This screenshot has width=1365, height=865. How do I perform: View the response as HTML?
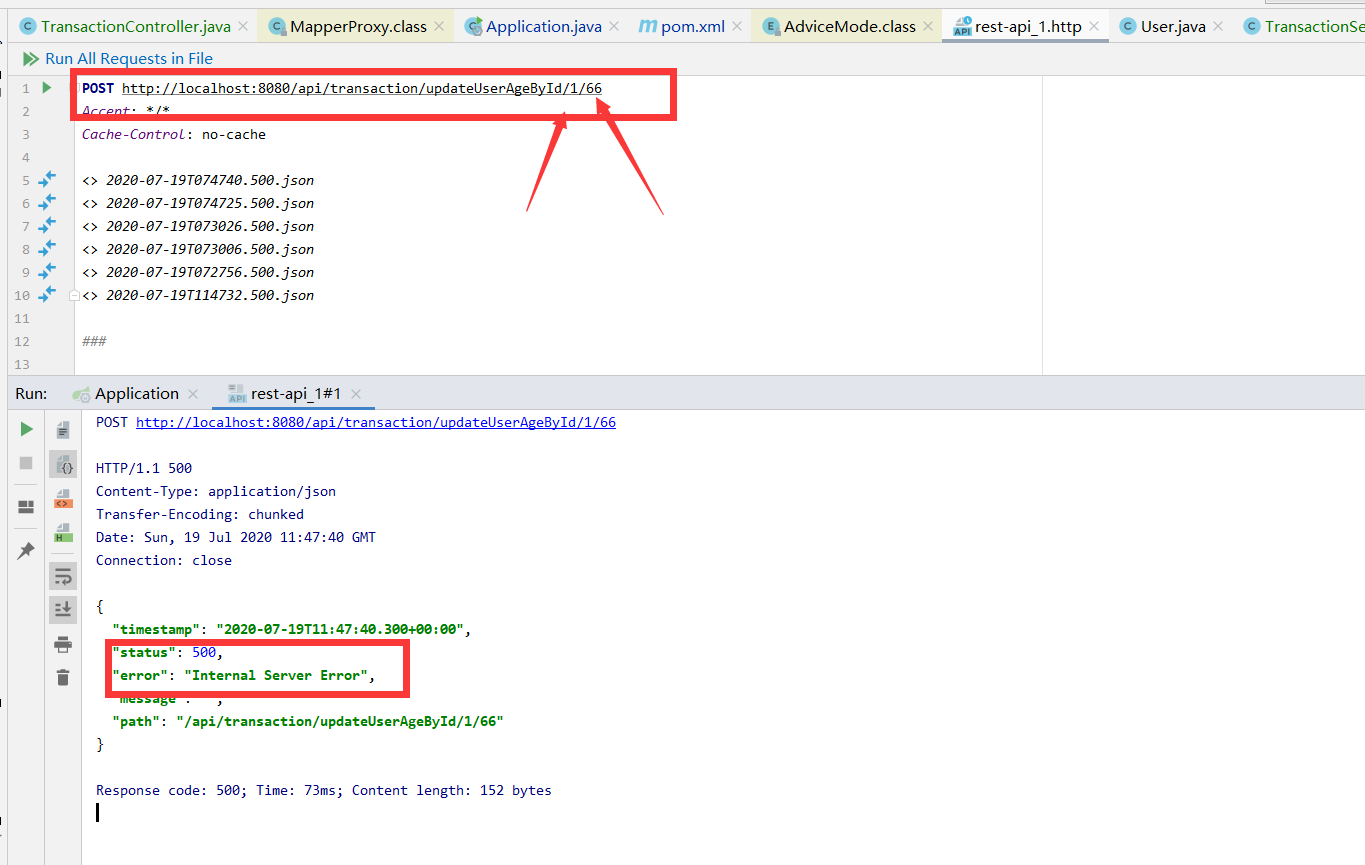click(x=63, y=532)
